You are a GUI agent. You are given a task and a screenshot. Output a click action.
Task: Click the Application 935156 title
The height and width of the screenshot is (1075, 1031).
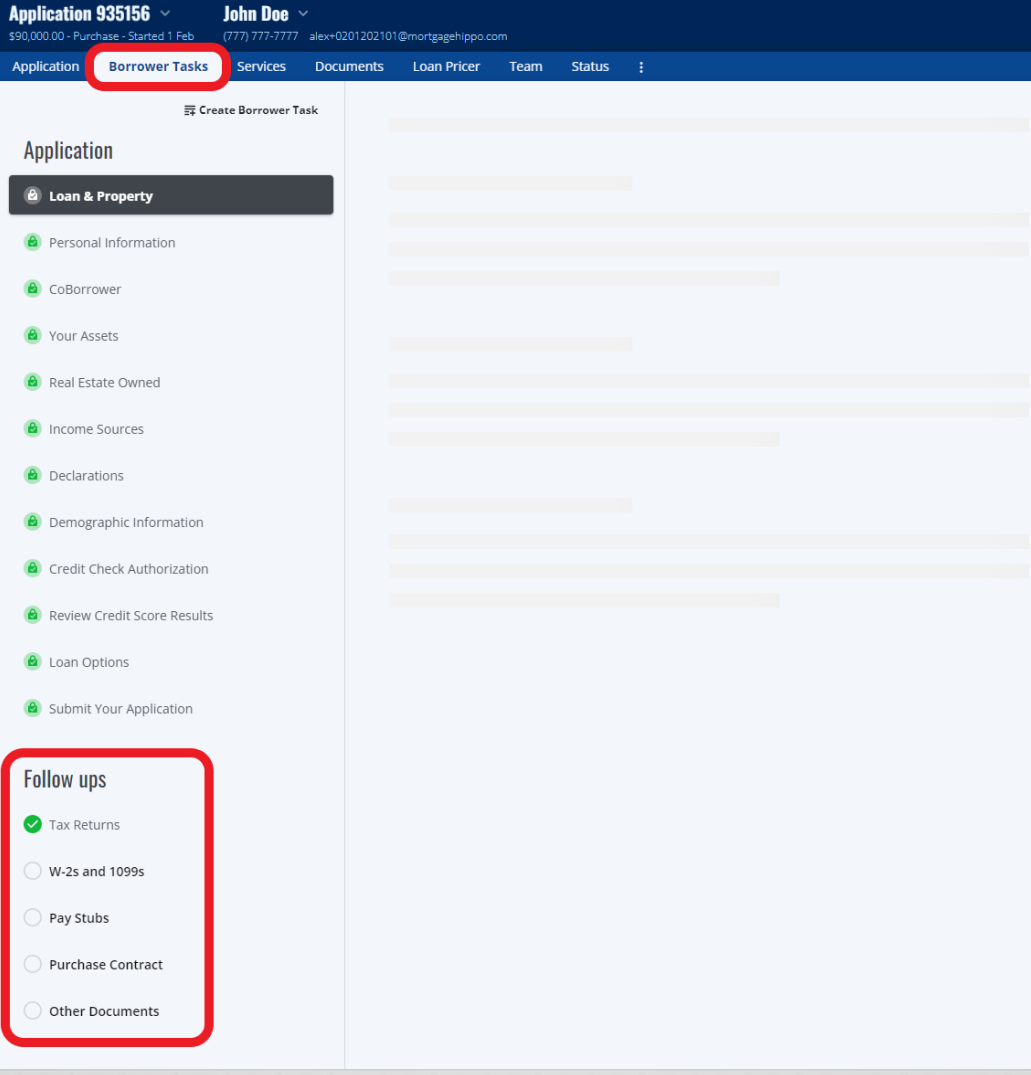[x=79, y=14]
